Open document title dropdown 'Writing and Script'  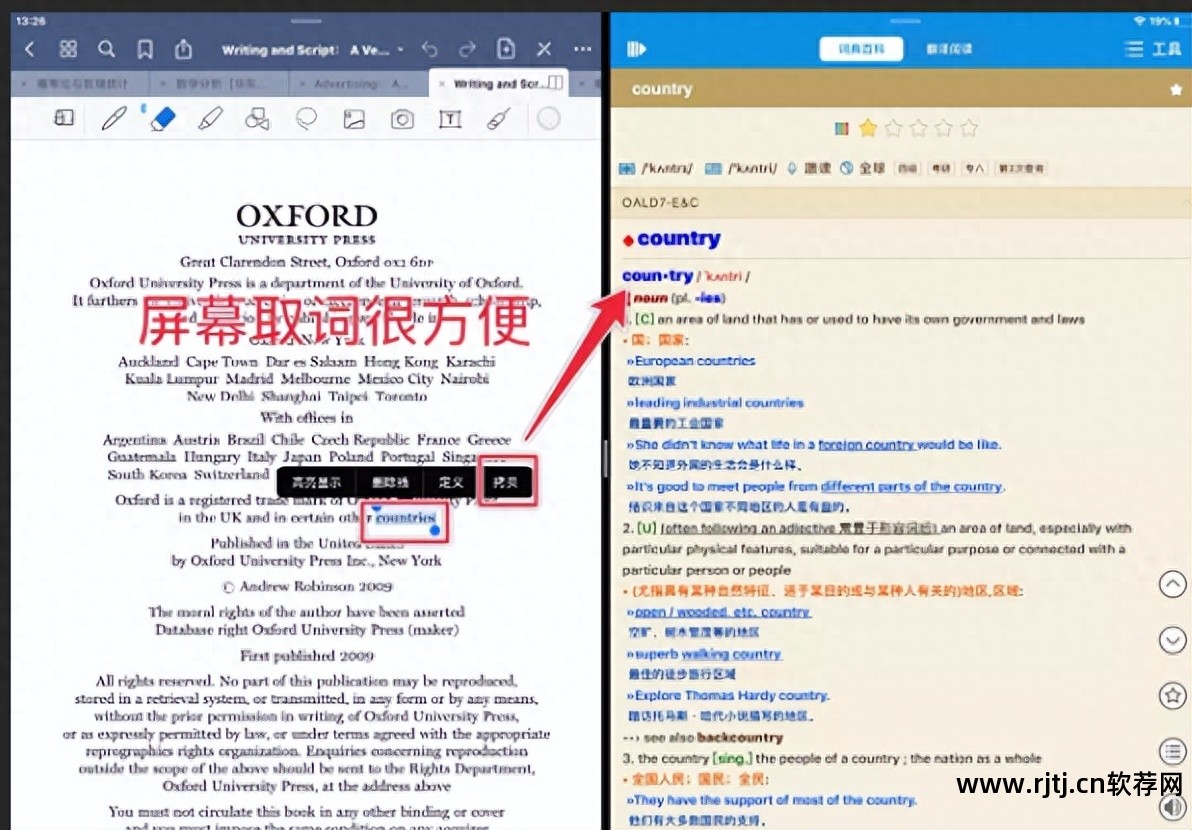pyautogui.click(x=312, y=50)
